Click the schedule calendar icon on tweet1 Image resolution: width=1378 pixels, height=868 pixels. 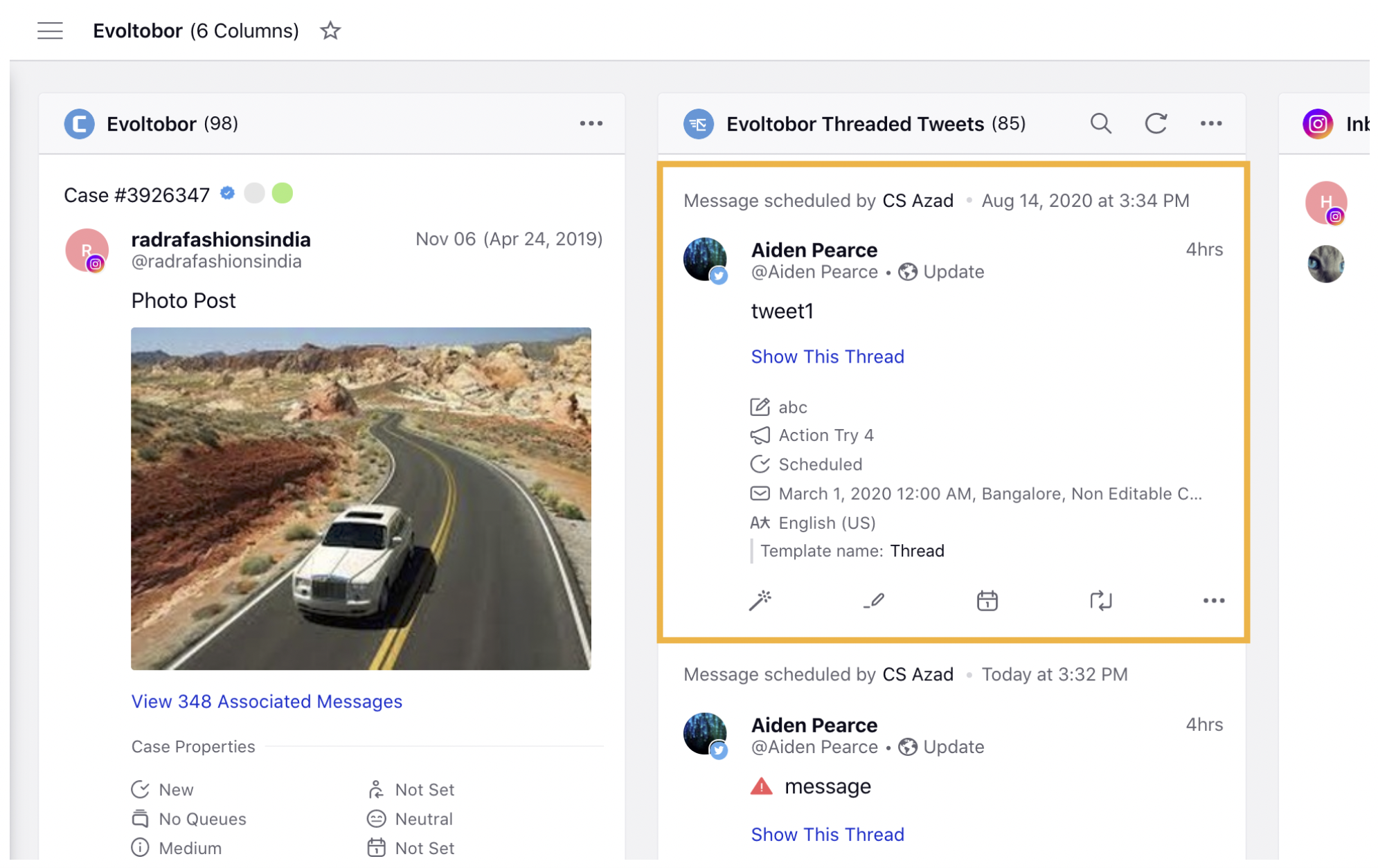[x=988, y=601]
